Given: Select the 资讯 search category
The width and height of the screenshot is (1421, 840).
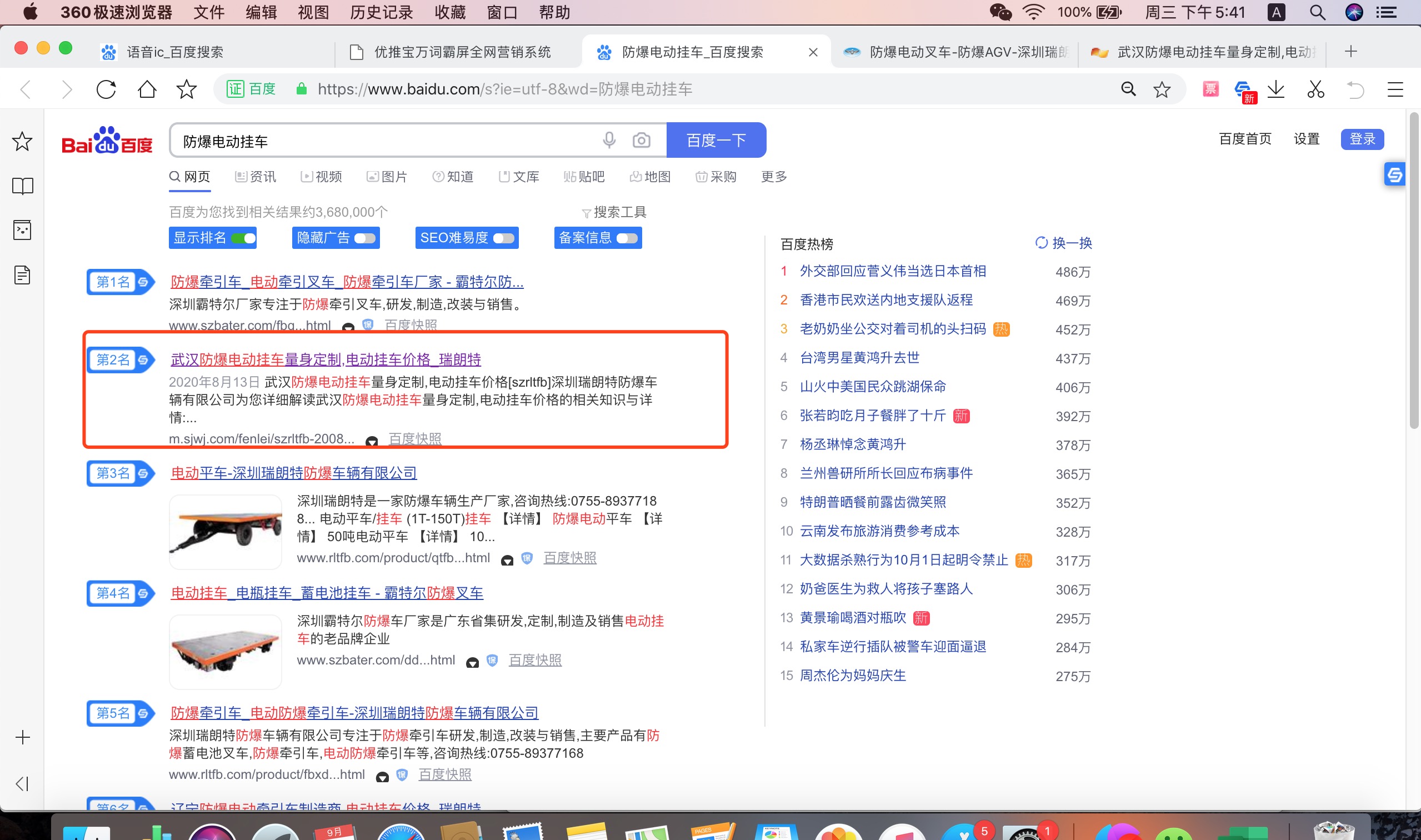Looking at the screenshot, I should point(255,177).
